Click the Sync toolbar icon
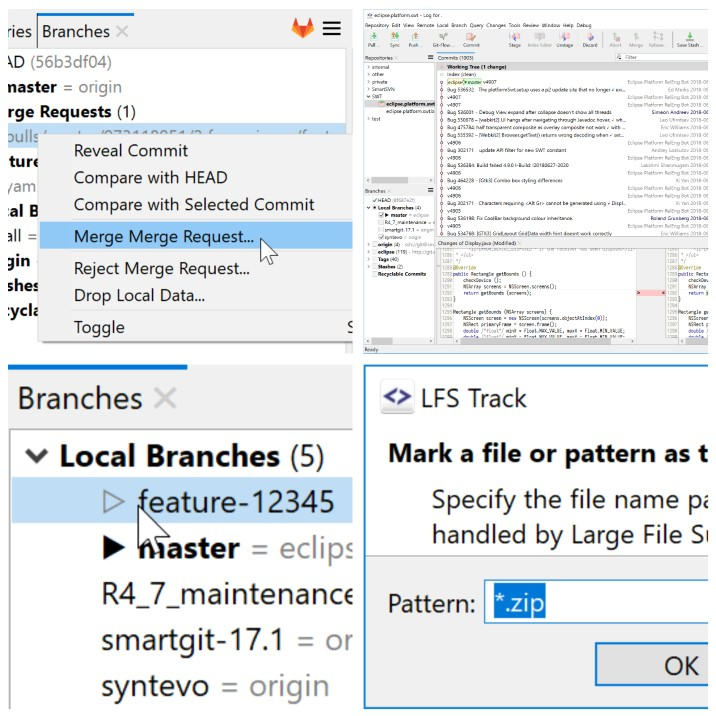 pos(395,37)
